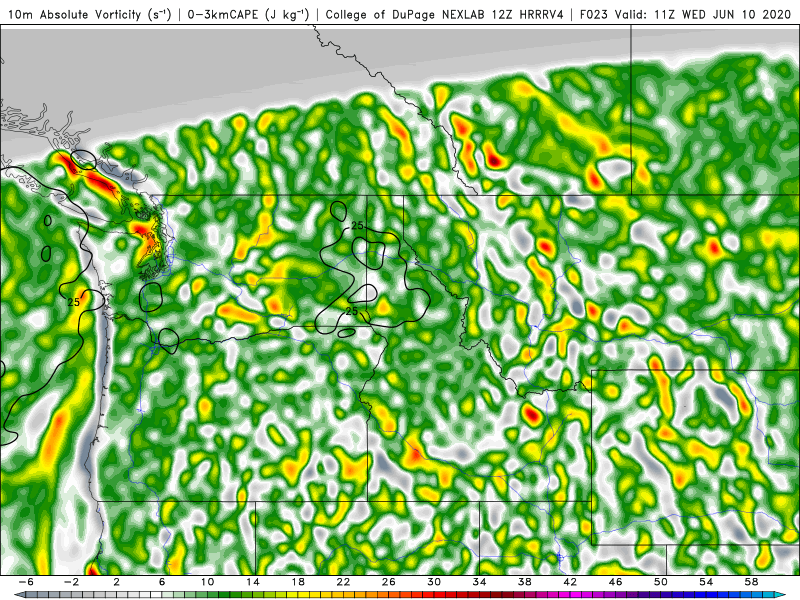Click the colorbar label '34'

click(x=479, y=582)
